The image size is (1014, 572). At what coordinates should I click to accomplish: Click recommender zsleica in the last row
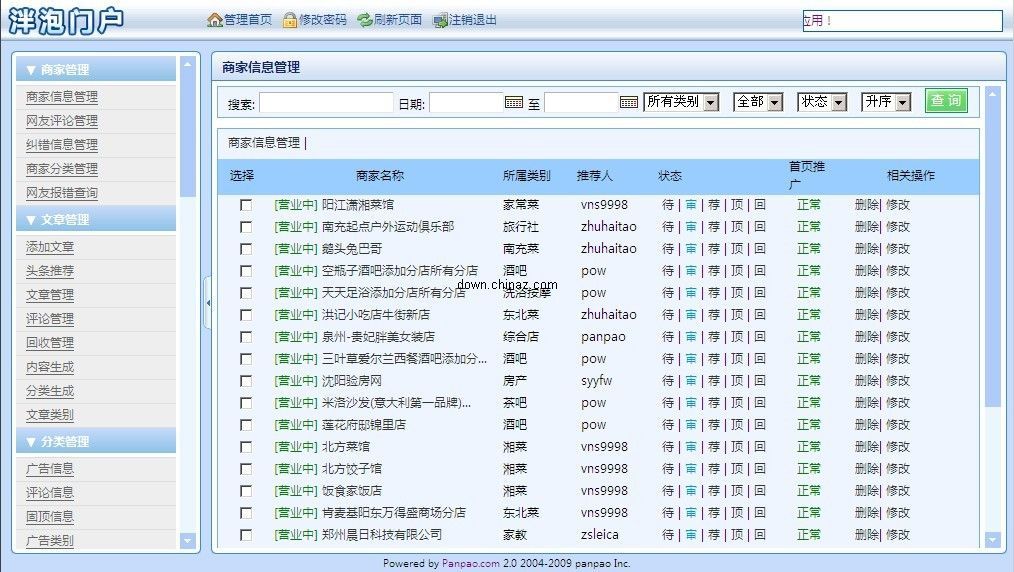click(x=599, y=535)
